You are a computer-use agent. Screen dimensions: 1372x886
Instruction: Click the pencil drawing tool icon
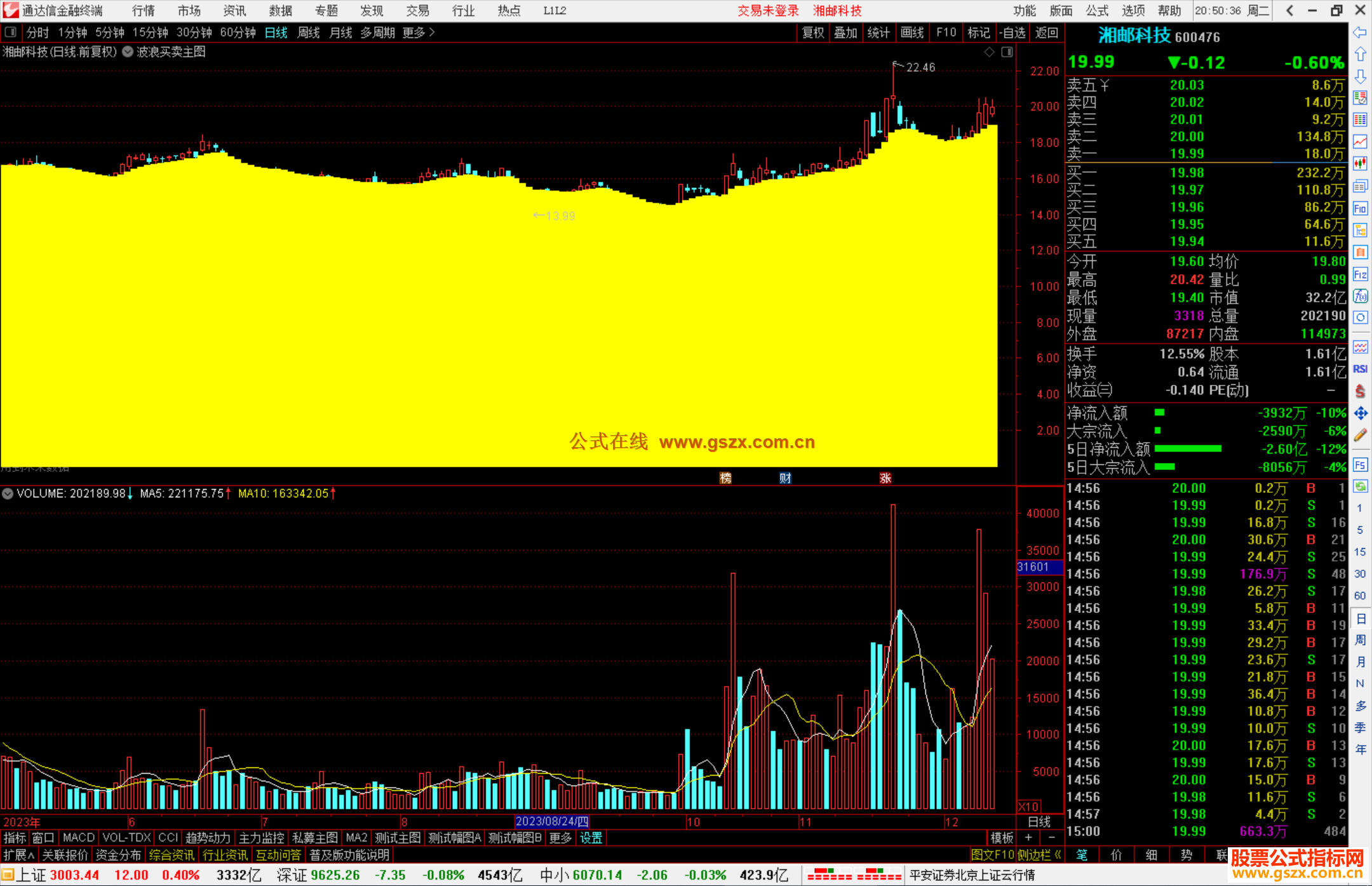[1360, 435]
